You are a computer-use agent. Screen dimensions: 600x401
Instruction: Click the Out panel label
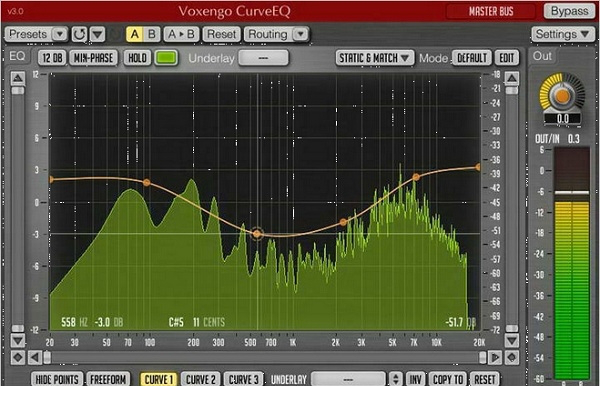(x=542, y=56)
